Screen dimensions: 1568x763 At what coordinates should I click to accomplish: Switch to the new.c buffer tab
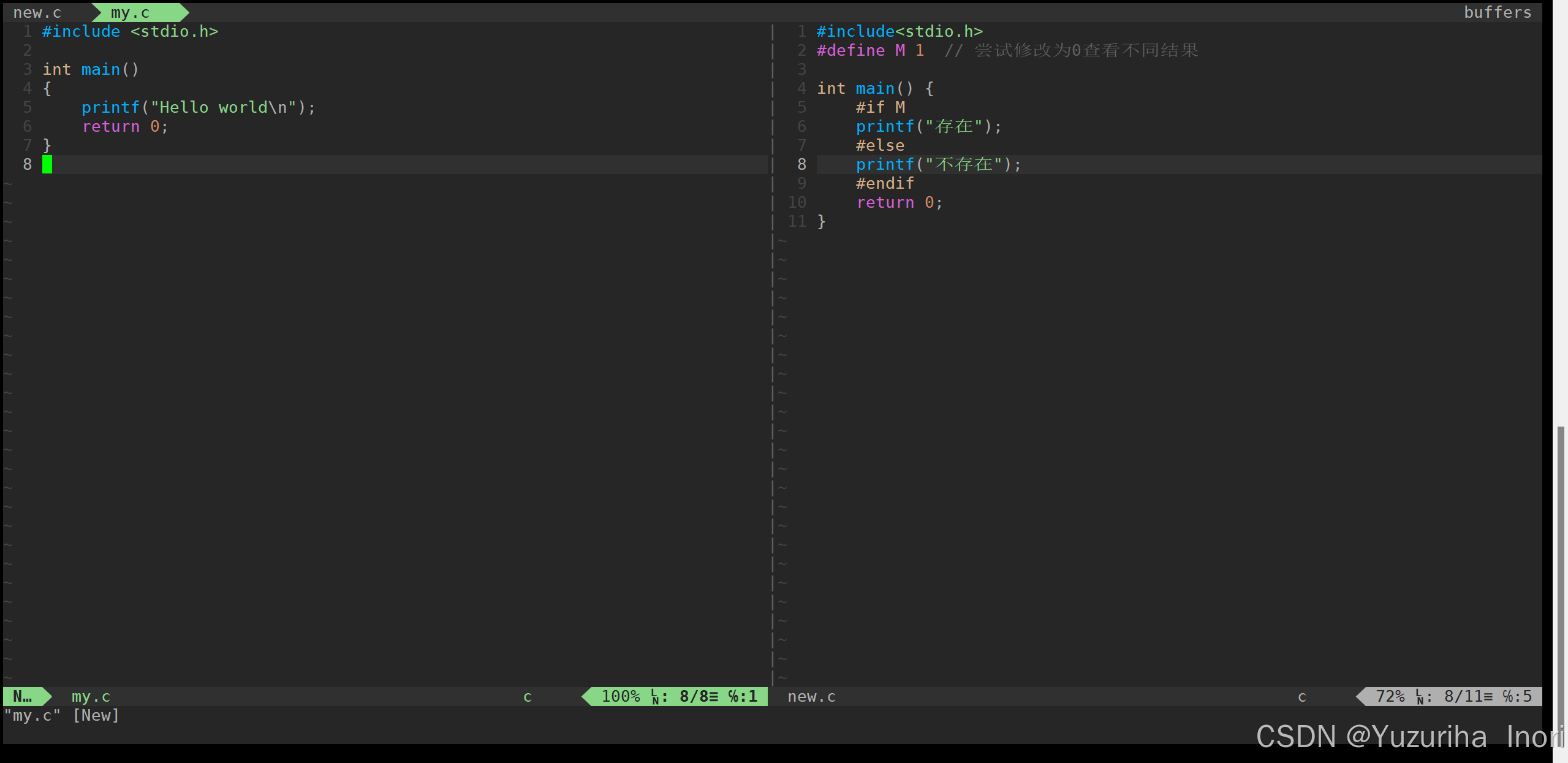tap(37, 12)
